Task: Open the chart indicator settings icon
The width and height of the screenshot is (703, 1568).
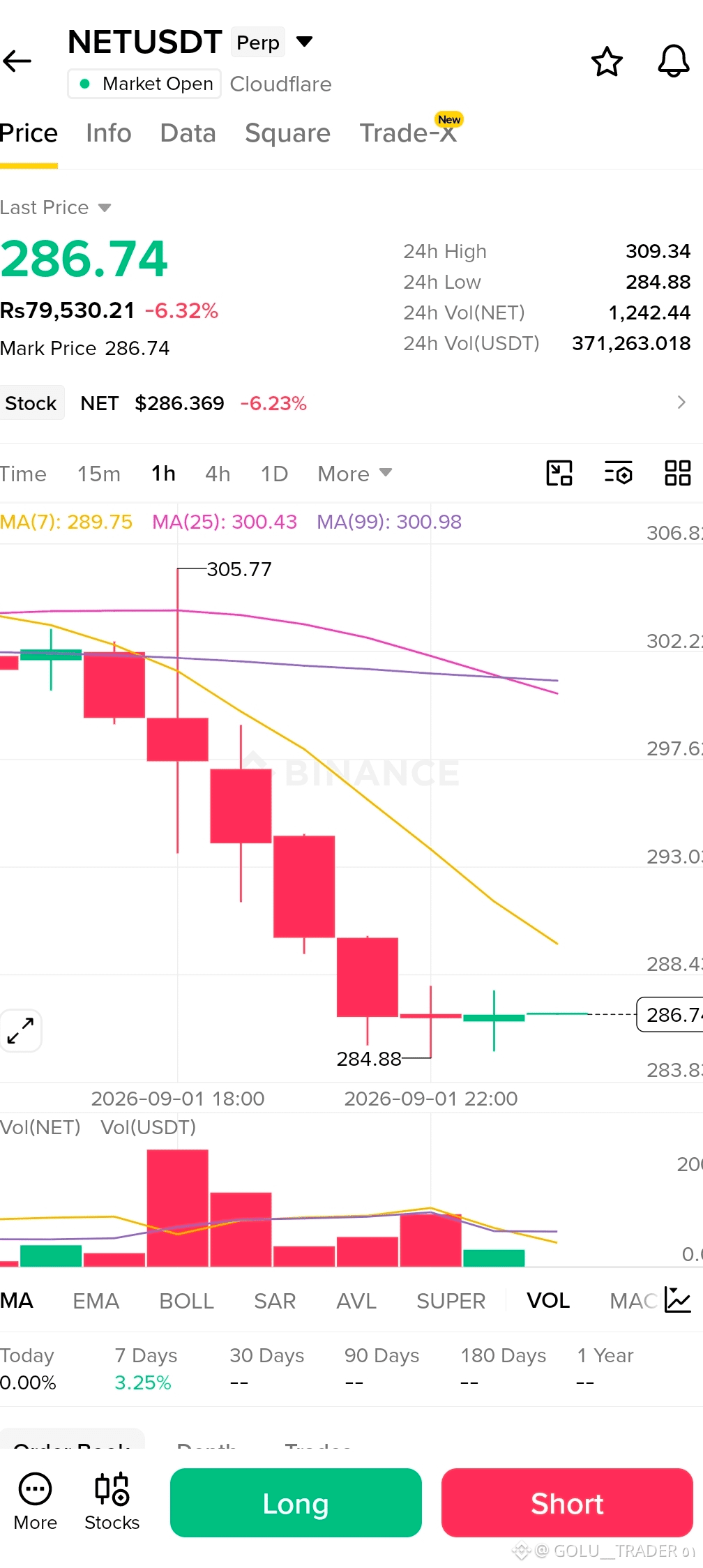Action: (619, 473)
